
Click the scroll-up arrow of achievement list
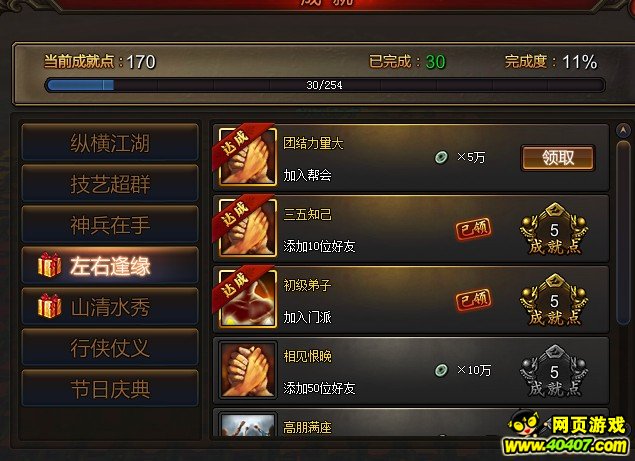click(x=623, y=130)
